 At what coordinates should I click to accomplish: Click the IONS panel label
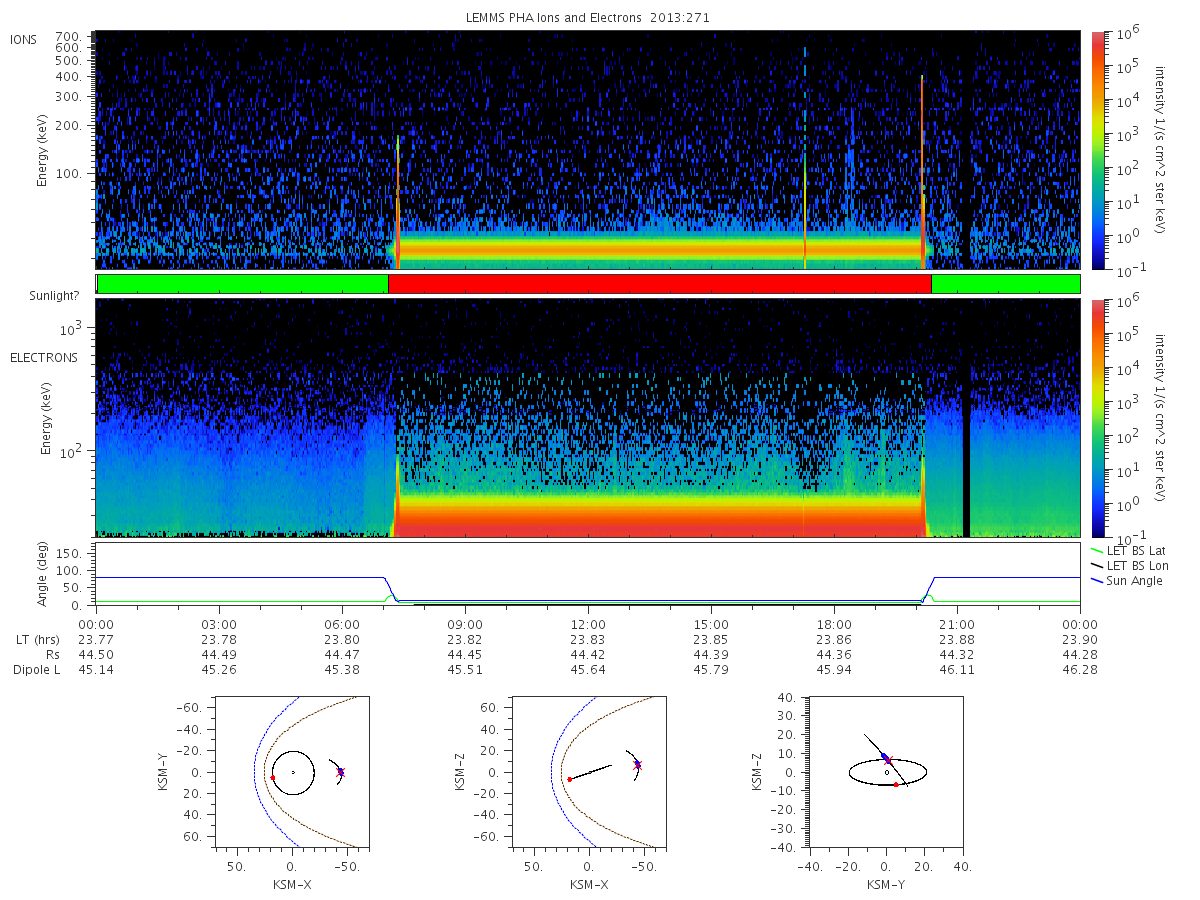(24, 39)
